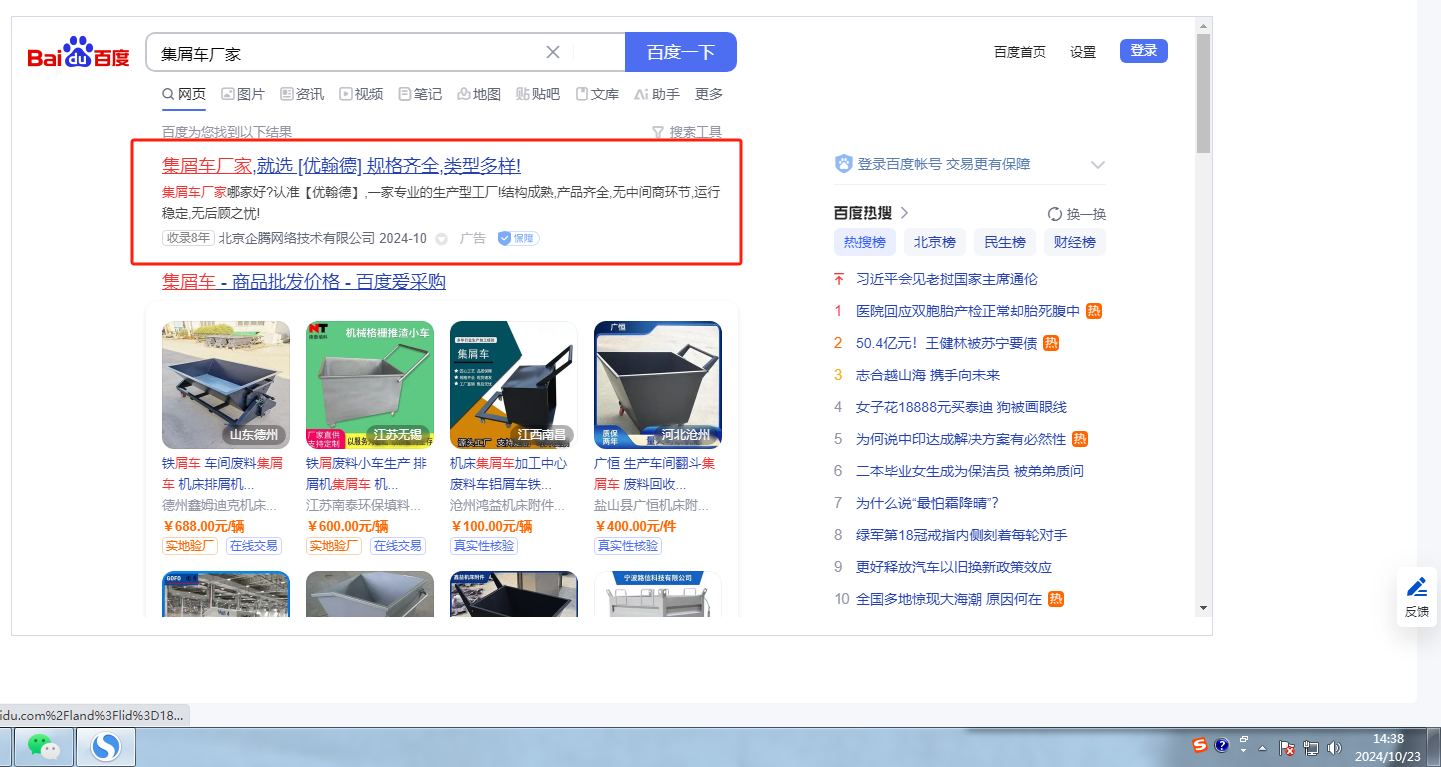
Task: Expand the 登录百度帐号 panel chevron
Action: point(1097,165)
